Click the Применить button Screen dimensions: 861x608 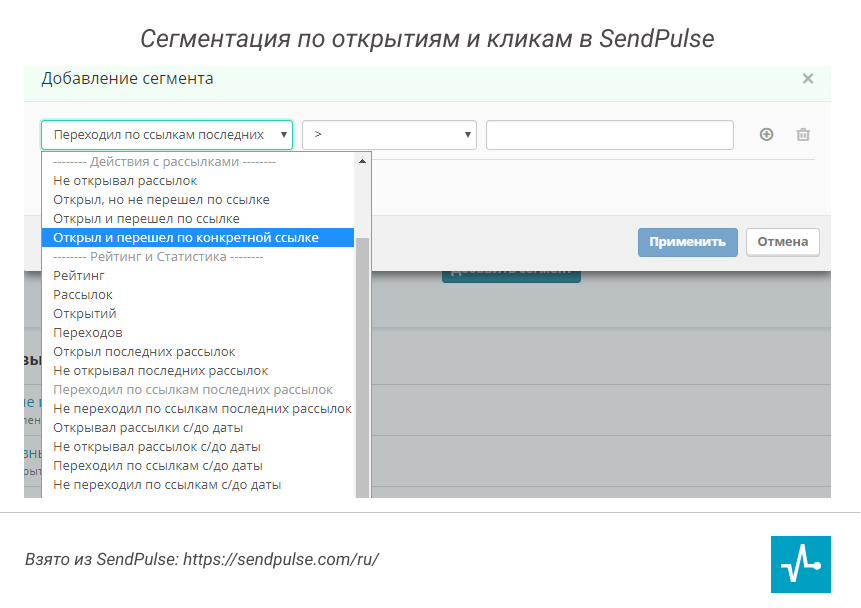687,242
